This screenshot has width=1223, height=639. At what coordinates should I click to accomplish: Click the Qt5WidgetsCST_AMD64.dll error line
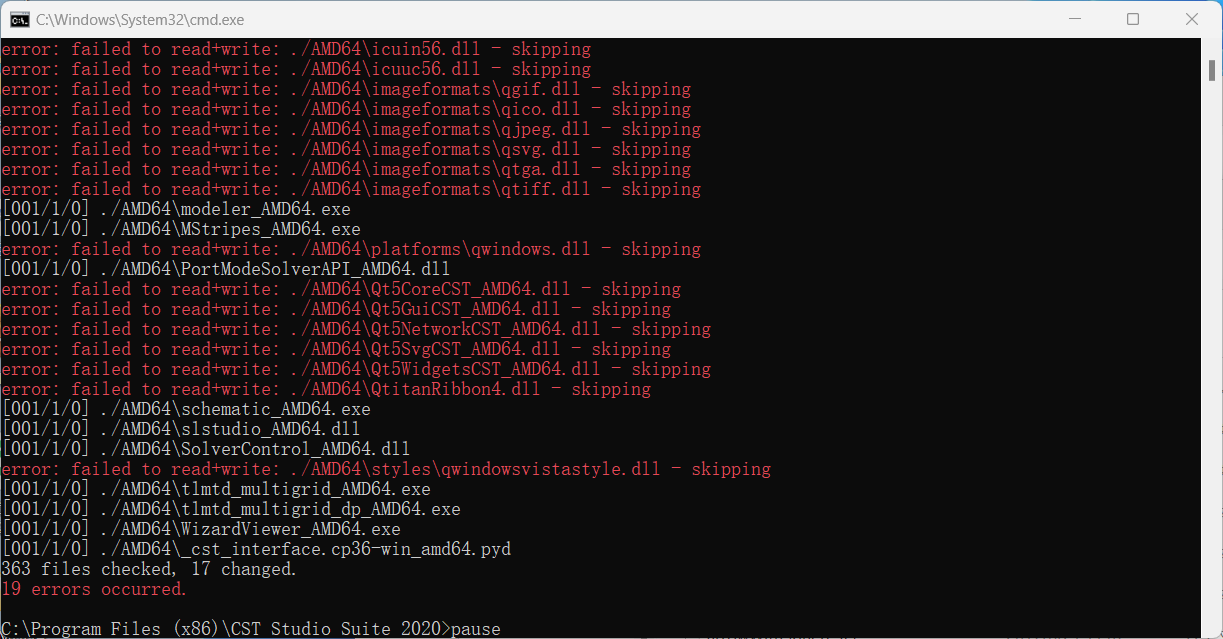356,369
